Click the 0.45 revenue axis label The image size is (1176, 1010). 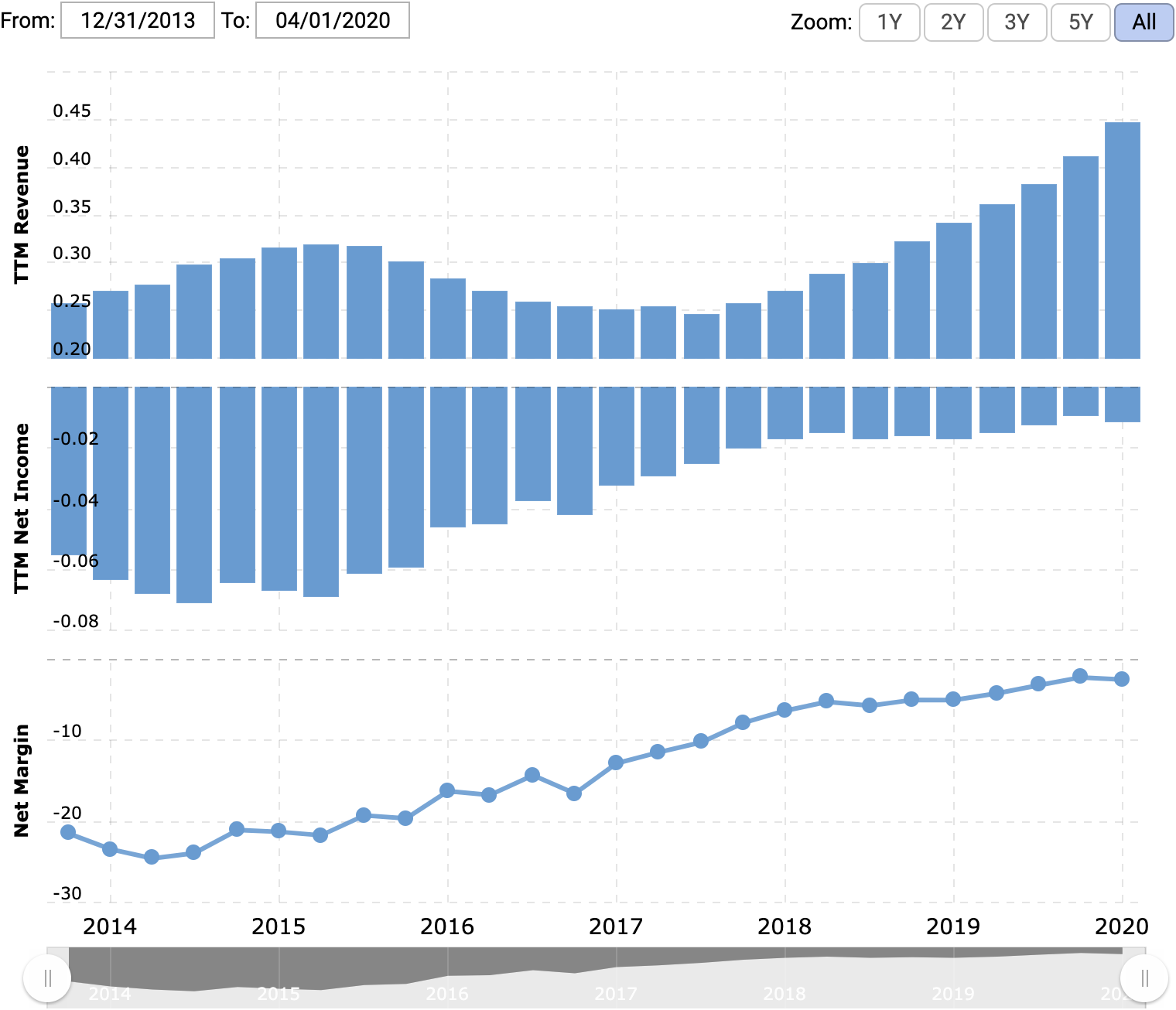pyautogui.click(x=72, y=111)
